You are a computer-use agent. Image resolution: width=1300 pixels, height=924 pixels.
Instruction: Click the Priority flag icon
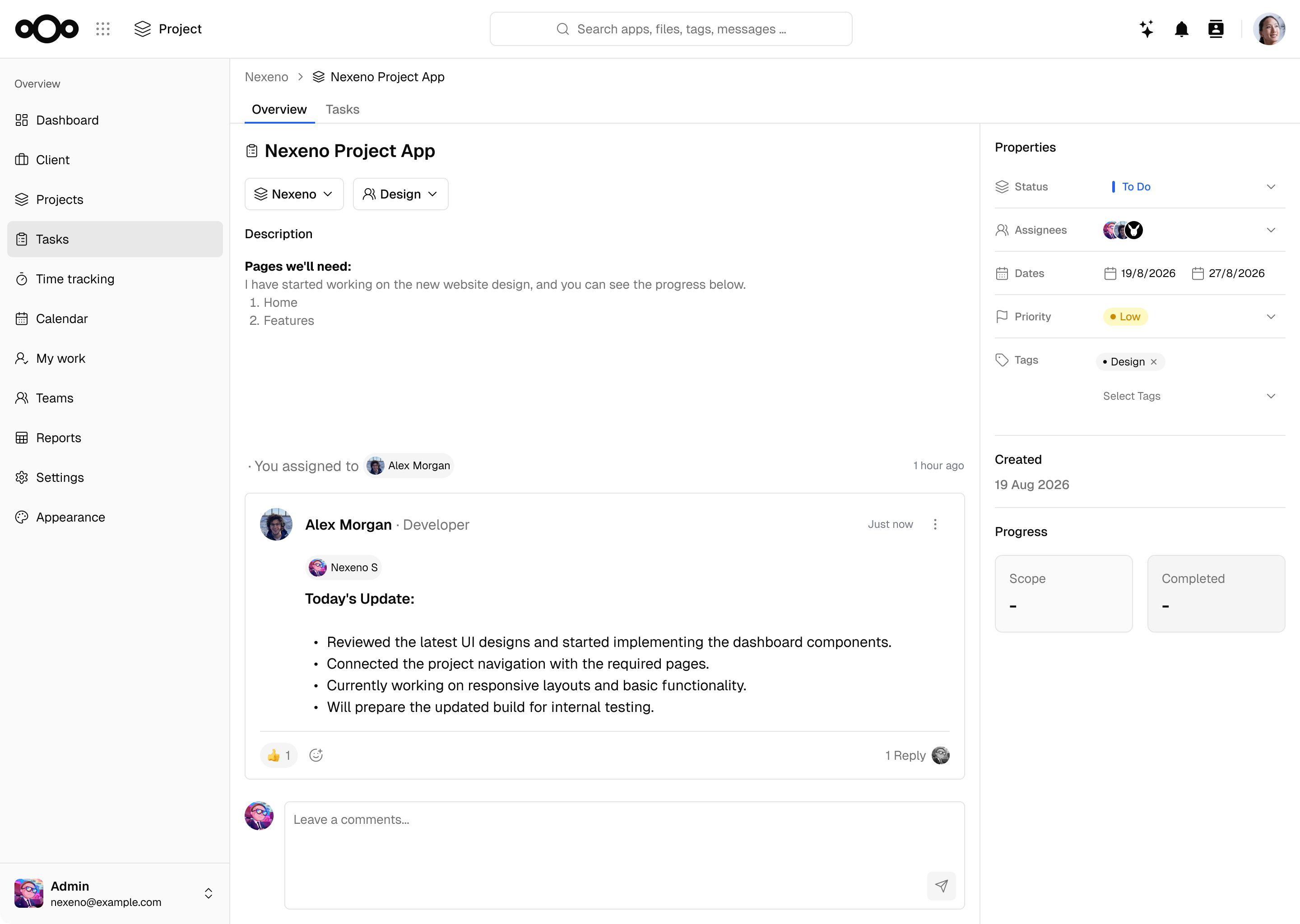pos(1002,316)
